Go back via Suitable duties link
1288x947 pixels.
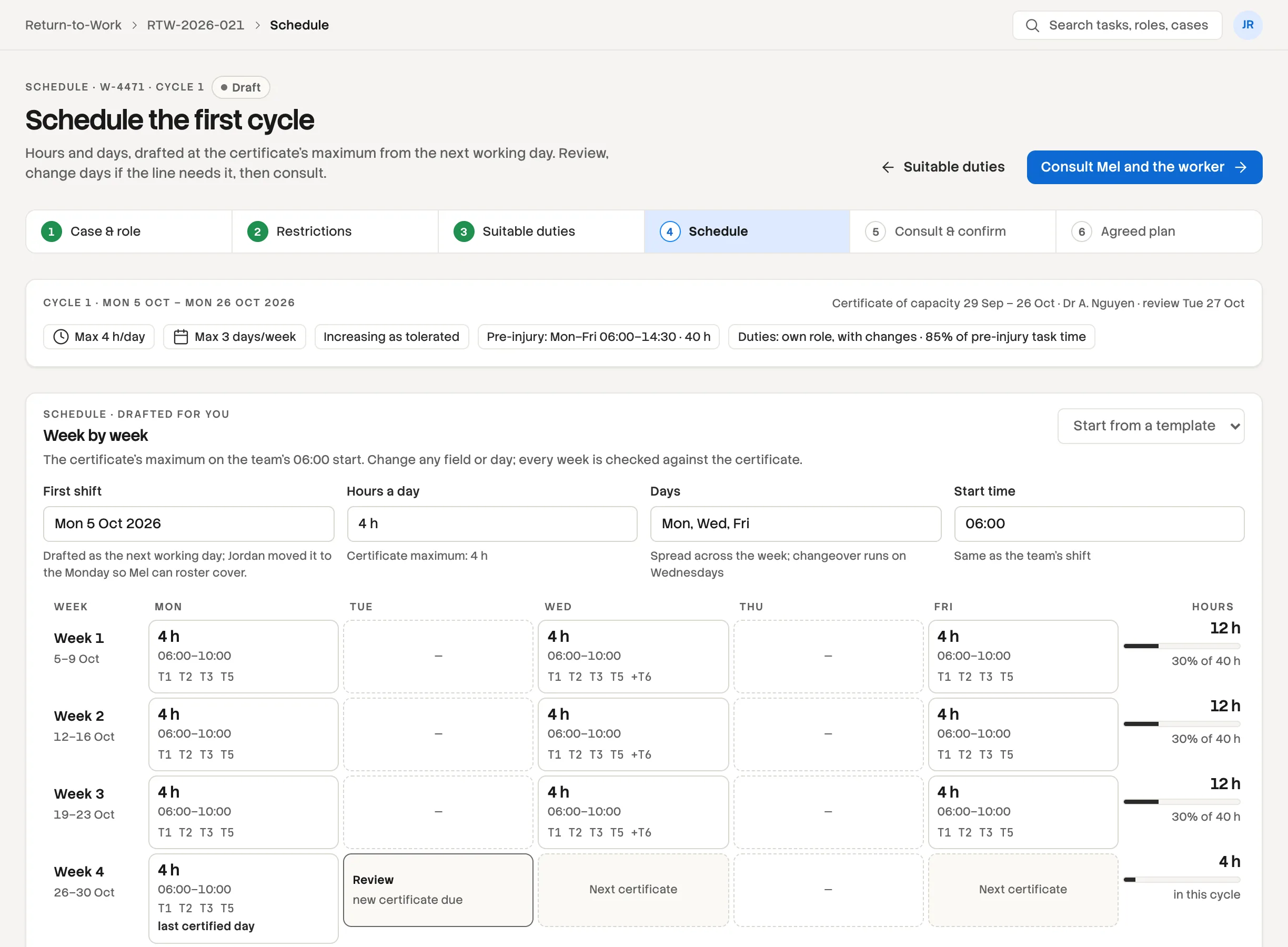point(943,167)
